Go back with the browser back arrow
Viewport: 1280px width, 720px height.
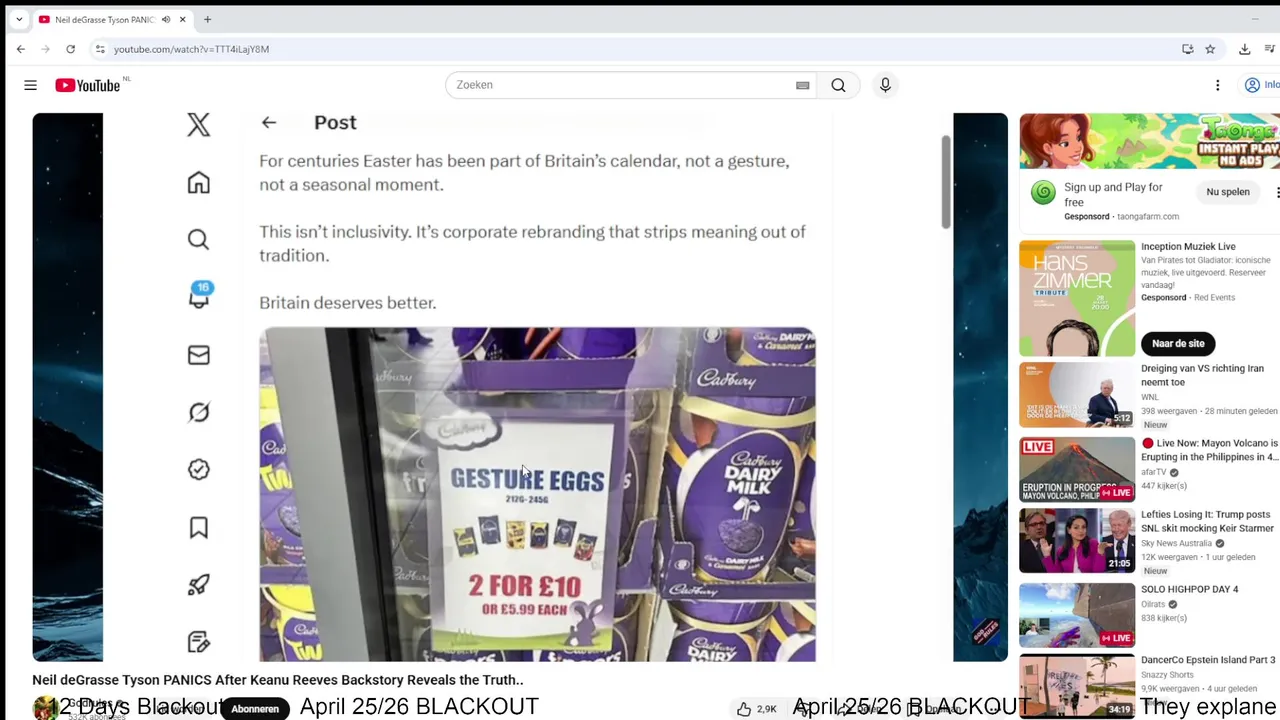[21, 49]
